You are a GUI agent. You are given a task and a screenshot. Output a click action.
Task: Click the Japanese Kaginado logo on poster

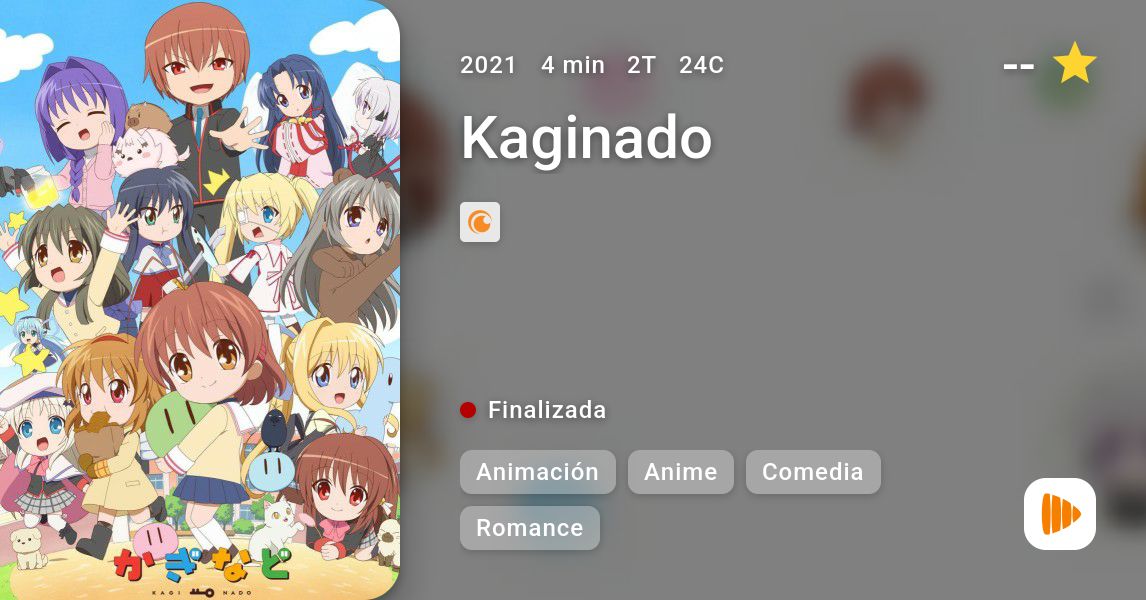coord(201,564)
